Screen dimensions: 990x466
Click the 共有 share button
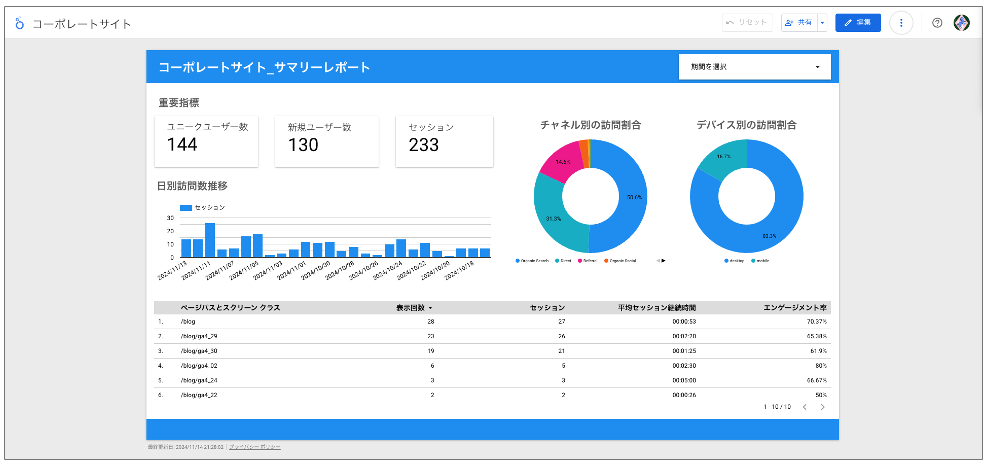pyautogui.click(x=799, y=23)
